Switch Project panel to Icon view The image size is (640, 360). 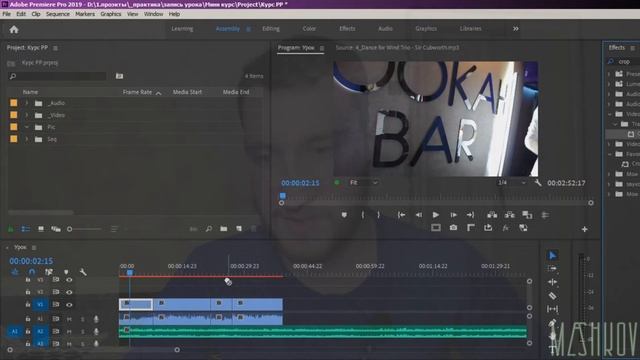tap(41, 229)
